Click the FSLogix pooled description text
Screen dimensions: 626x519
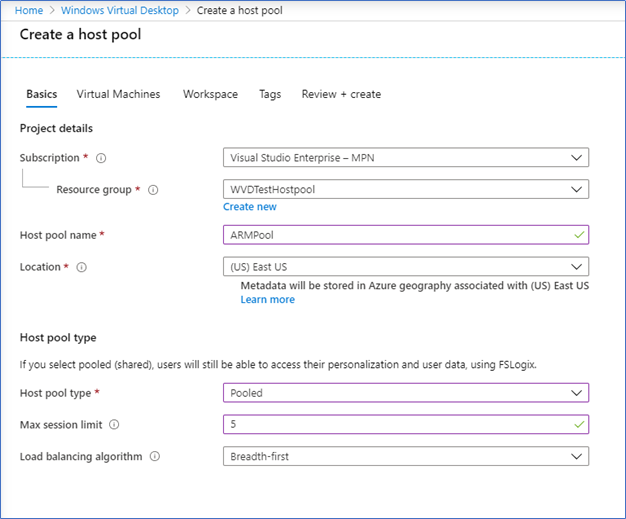(x=278, y=364)
